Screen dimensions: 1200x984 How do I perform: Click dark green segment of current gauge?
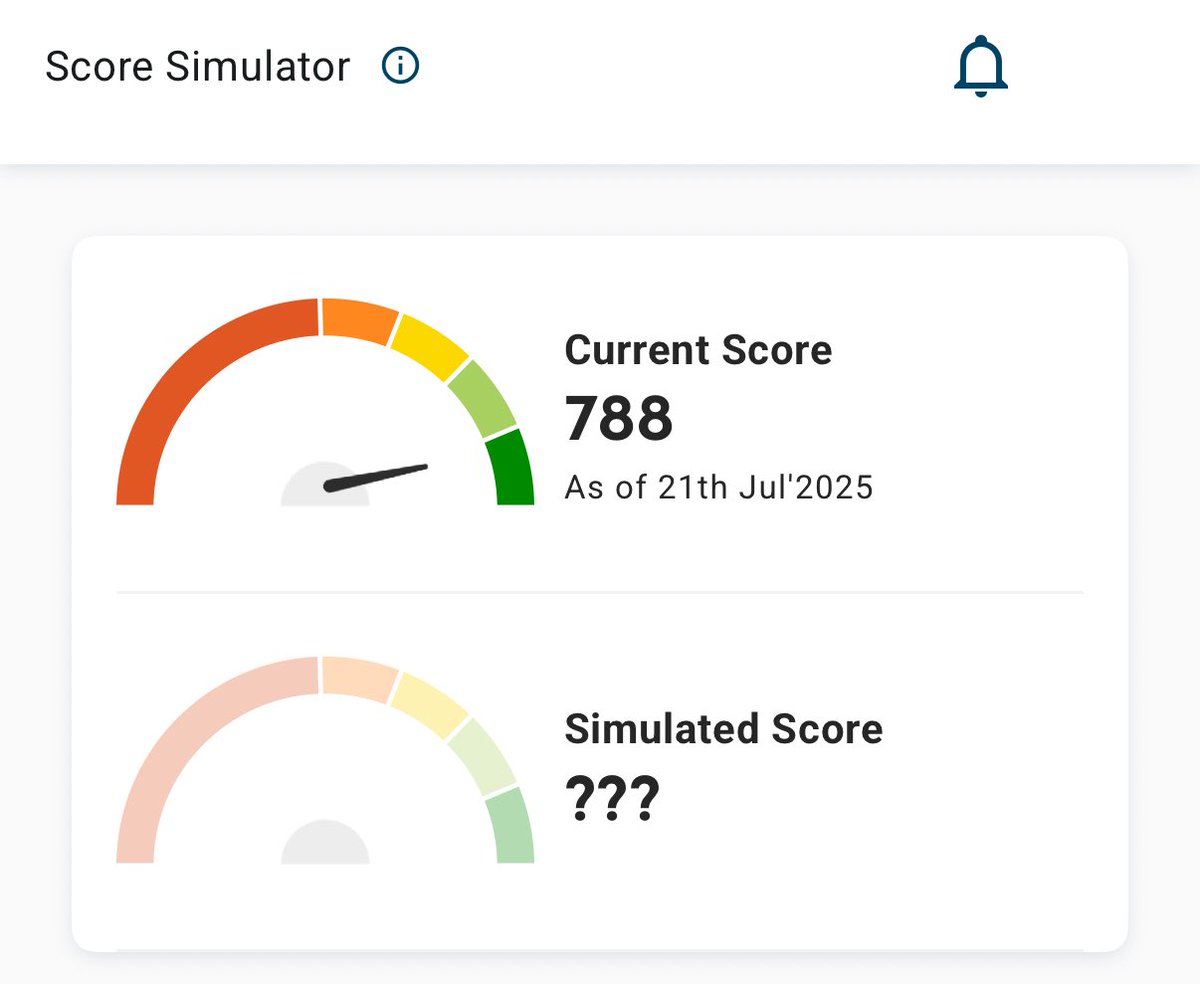(x=512, y=467)
